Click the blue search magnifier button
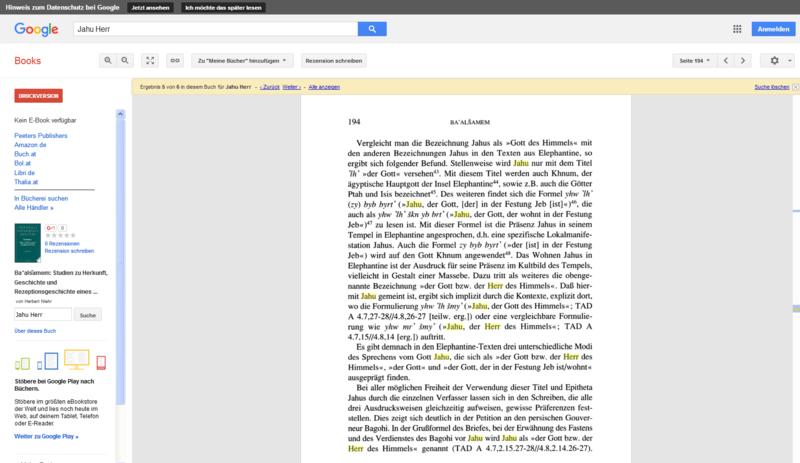 (372, 29)
